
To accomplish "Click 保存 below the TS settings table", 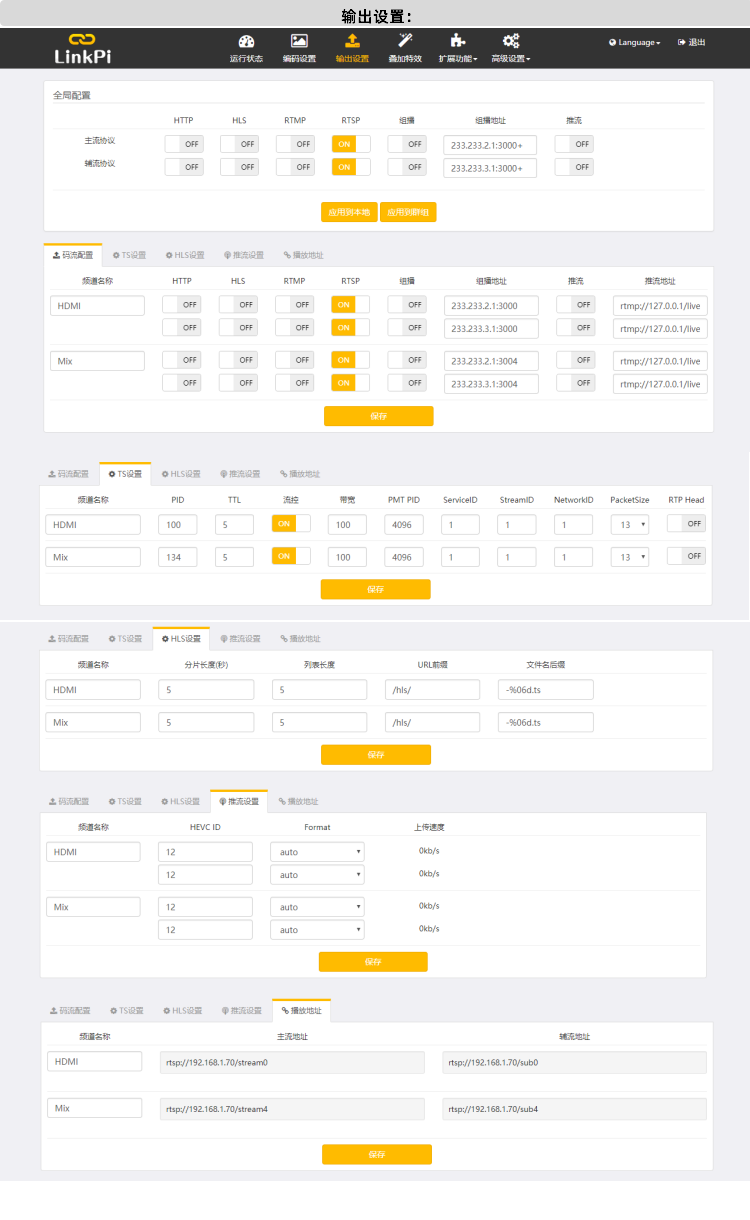I will point(376,589).
